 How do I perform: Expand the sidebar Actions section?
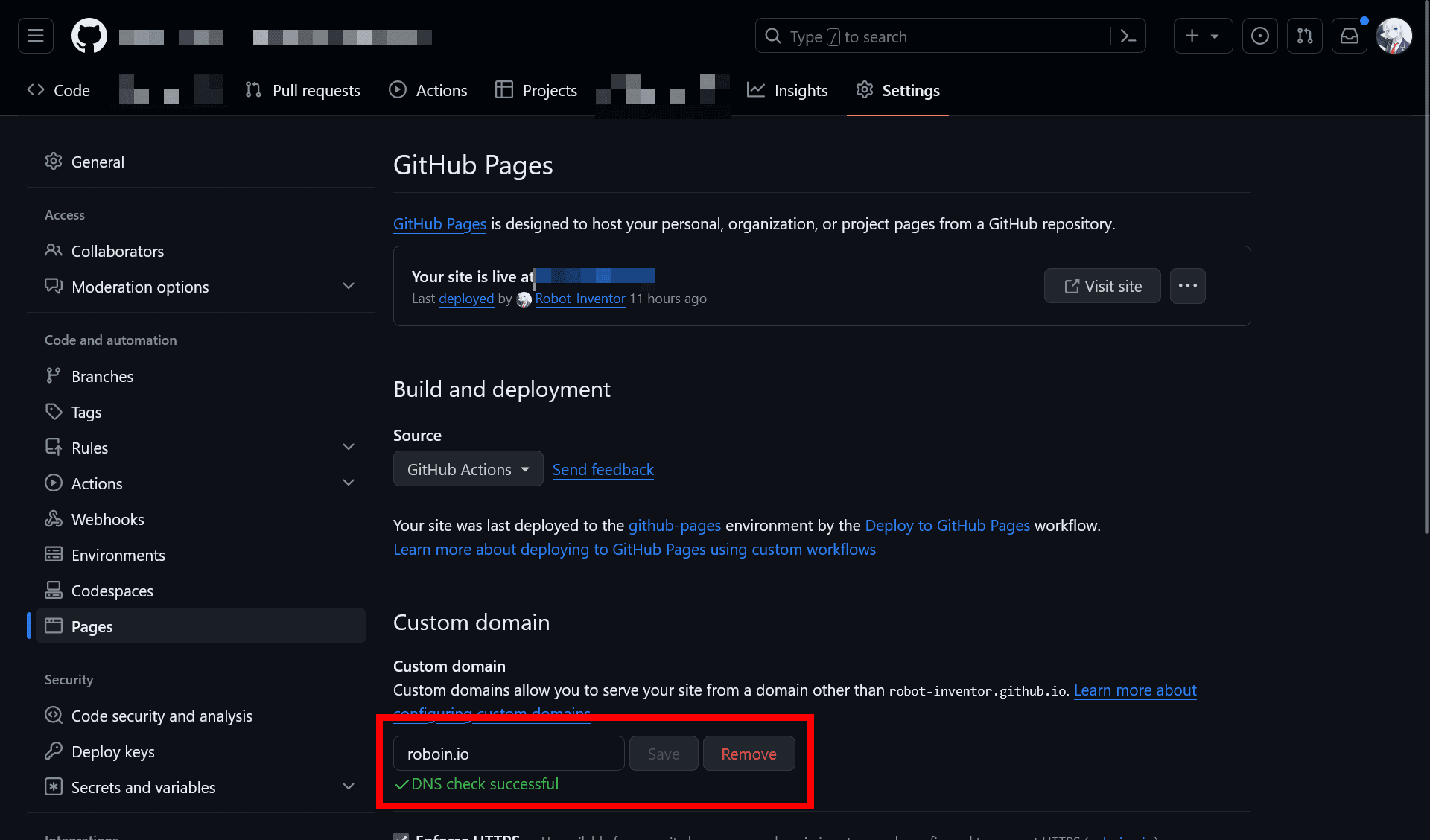201,483
